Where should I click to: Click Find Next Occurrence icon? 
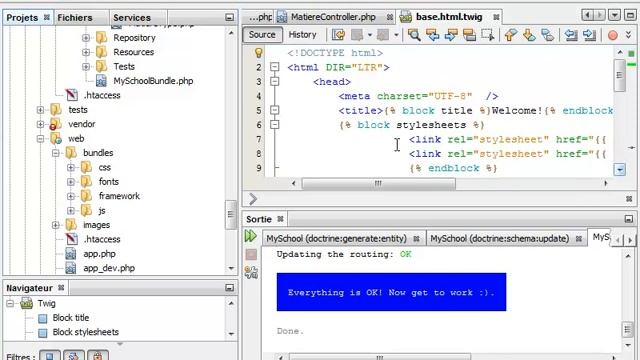click(x=451, y=35)
